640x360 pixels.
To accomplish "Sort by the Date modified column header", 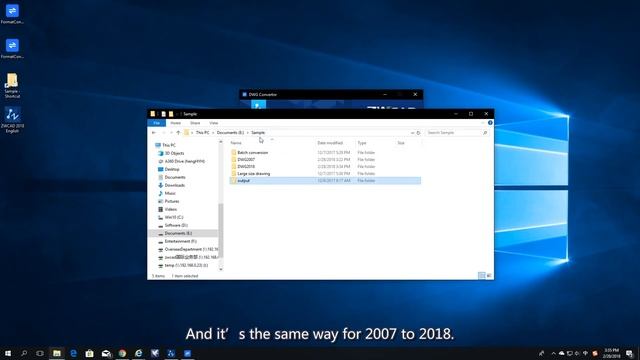I will coord(330,143).
